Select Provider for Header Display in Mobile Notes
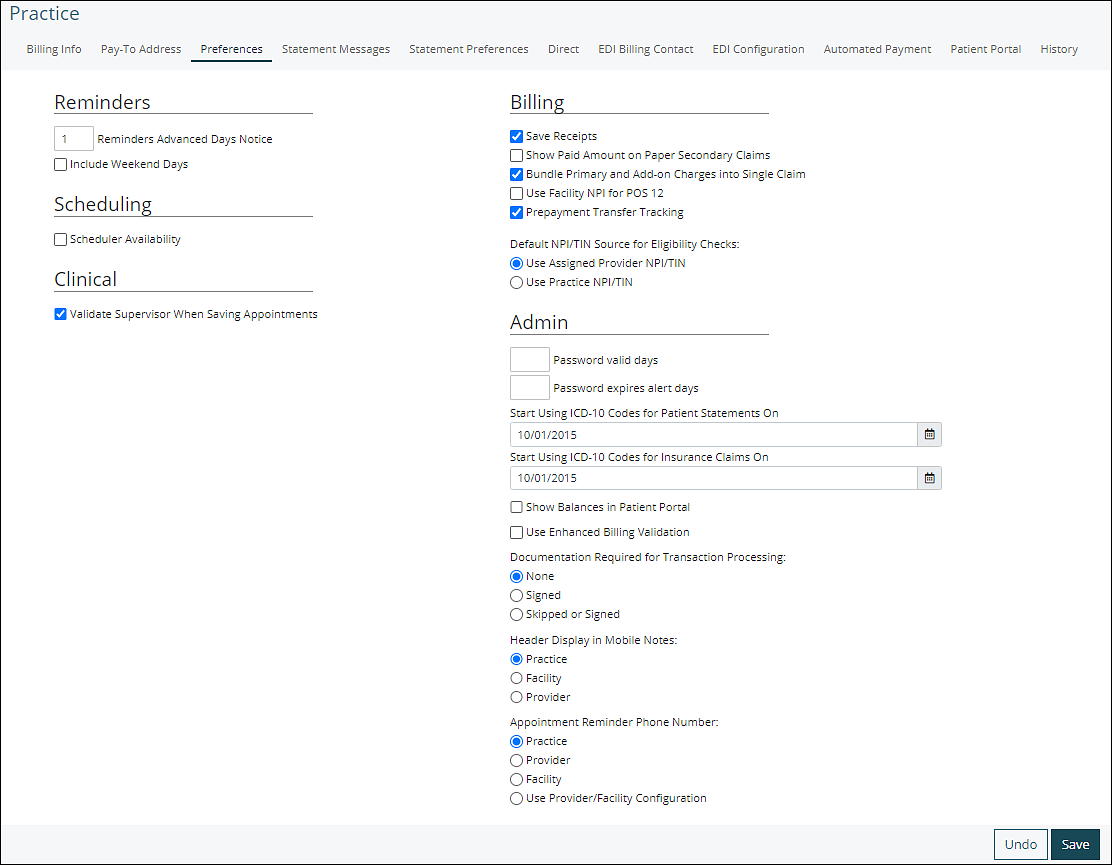This screenshot has width=1112, height=865. 516,698
